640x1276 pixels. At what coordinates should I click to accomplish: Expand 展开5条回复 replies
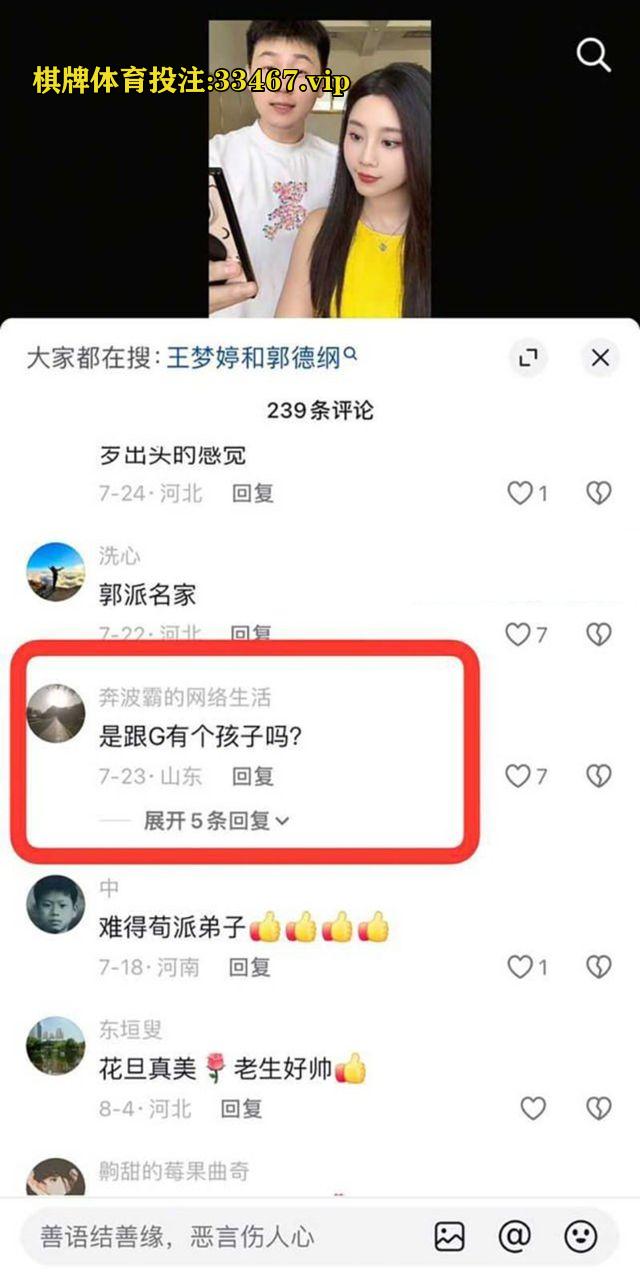(217, 821)
